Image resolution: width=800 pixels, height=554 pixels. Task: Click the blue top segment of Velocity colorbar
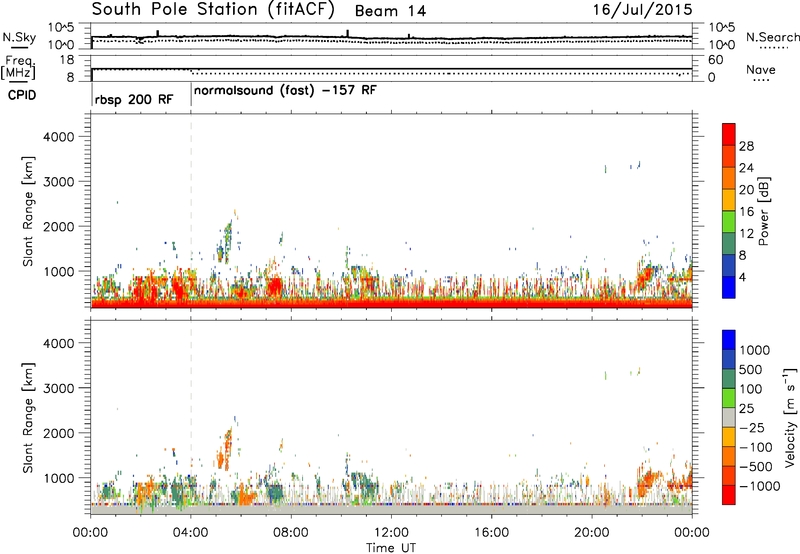[x=729, y=340]
